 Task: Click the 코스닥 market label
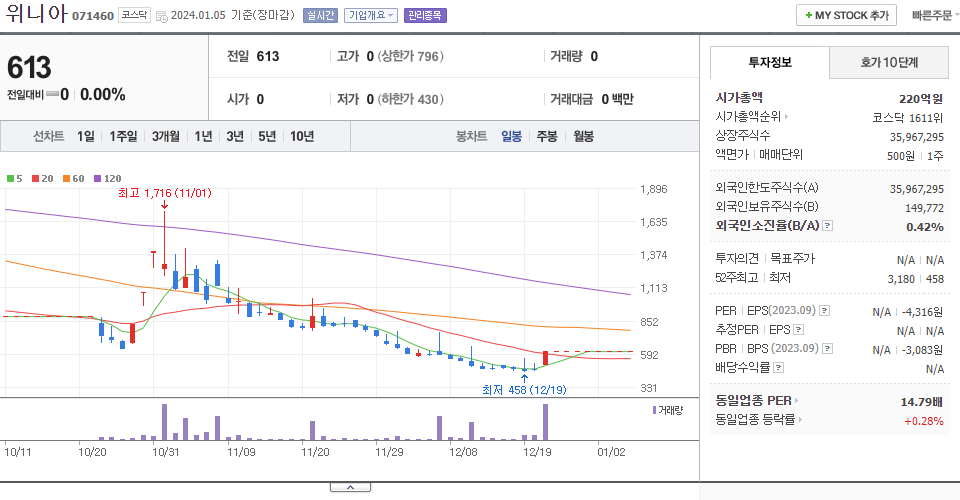(134, 15)
